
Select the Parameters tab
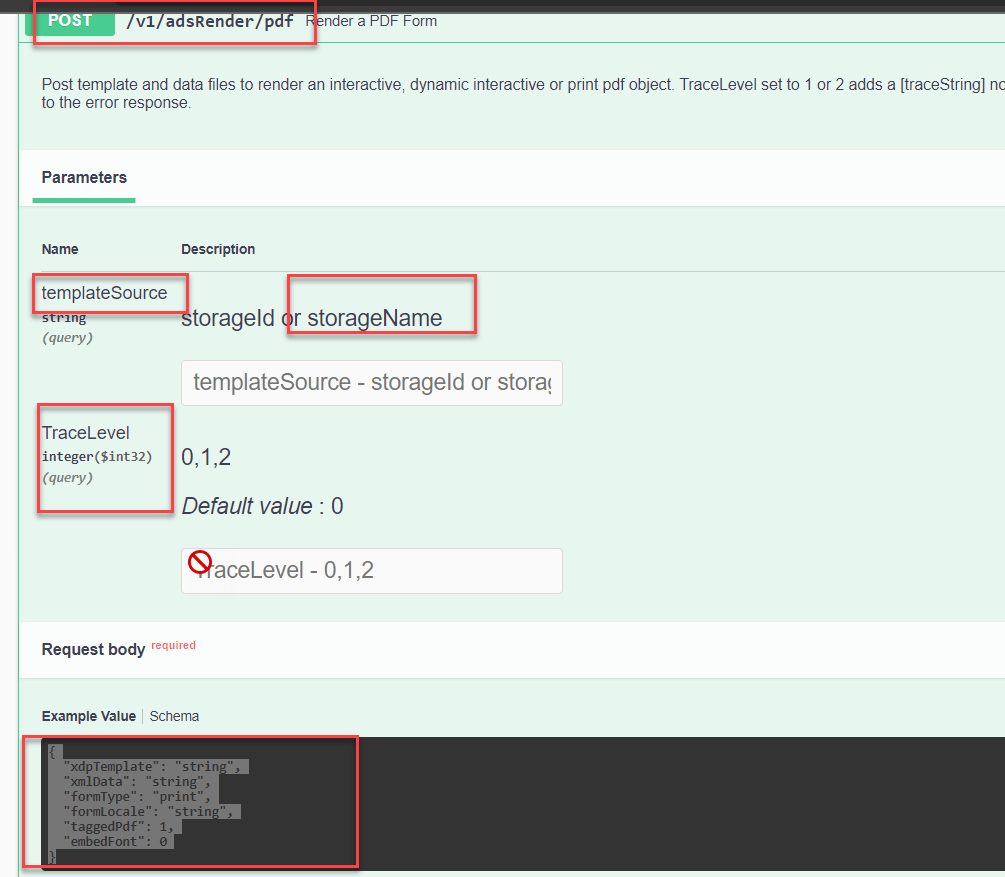coord(84,178)
